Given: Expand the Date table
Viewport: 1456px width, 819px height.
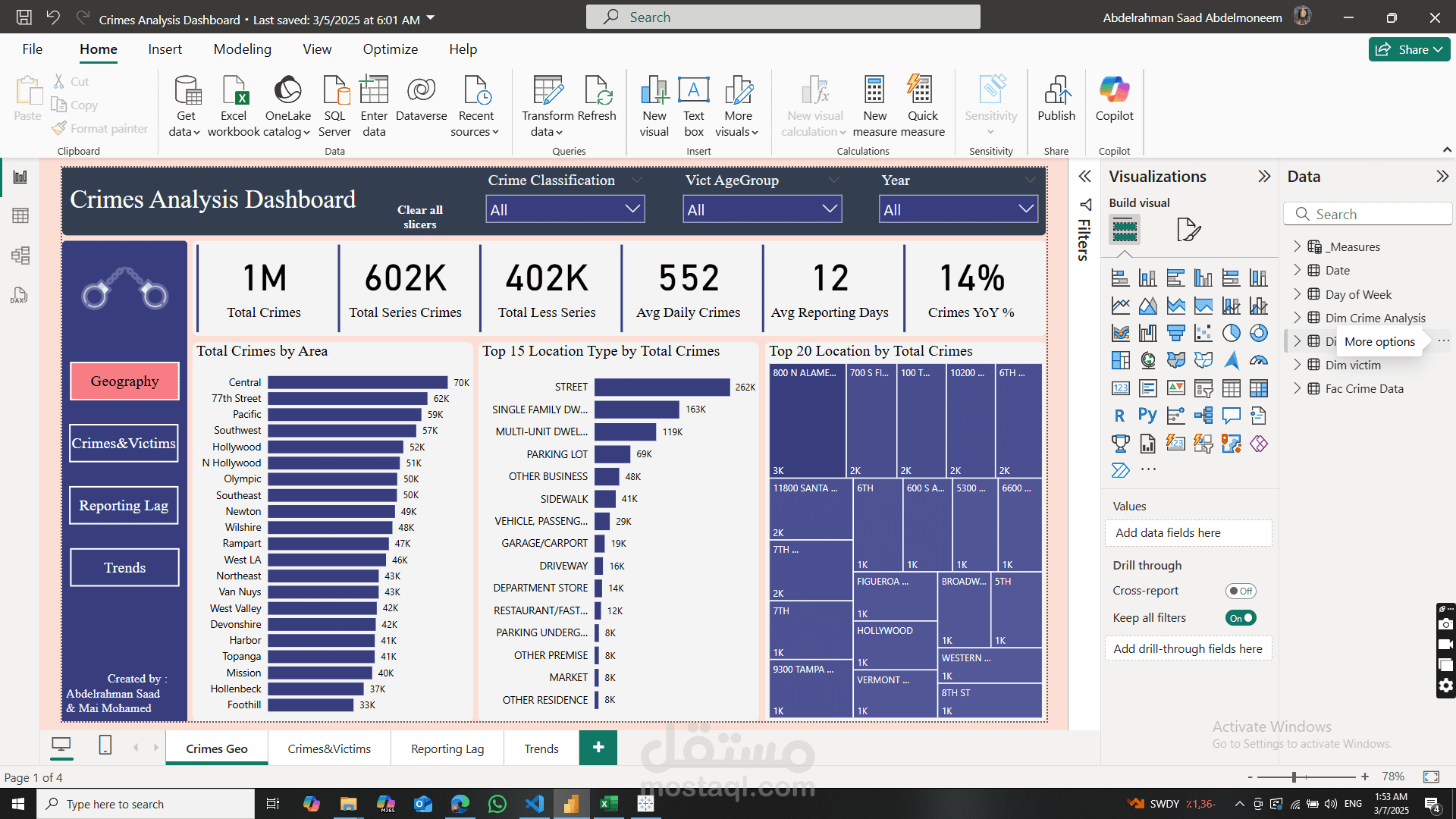Looking at the screenshot, I should (1297, 270).
